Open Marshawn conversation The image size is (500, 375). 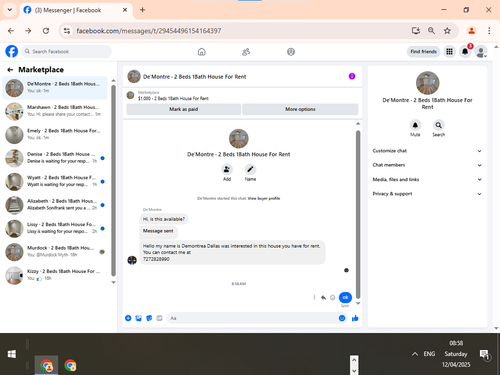pyautogui.click(x=55, y=111)
